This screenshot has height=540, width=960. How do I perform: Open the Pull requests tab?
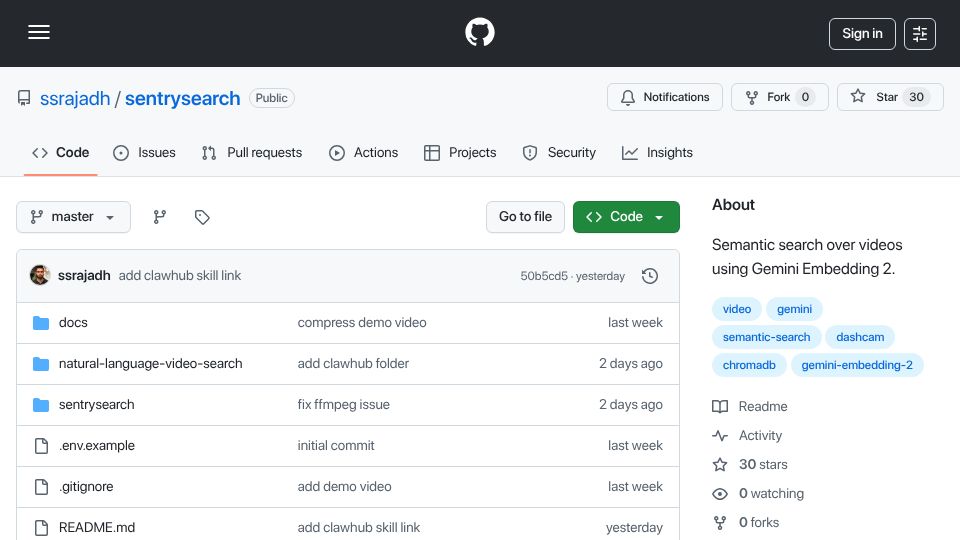(x=252, y=152)
